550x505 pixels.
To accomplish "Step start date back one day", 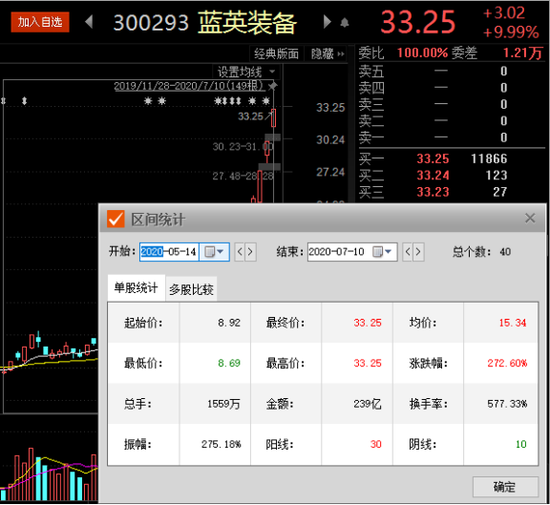I will click(x=240, y=252).
